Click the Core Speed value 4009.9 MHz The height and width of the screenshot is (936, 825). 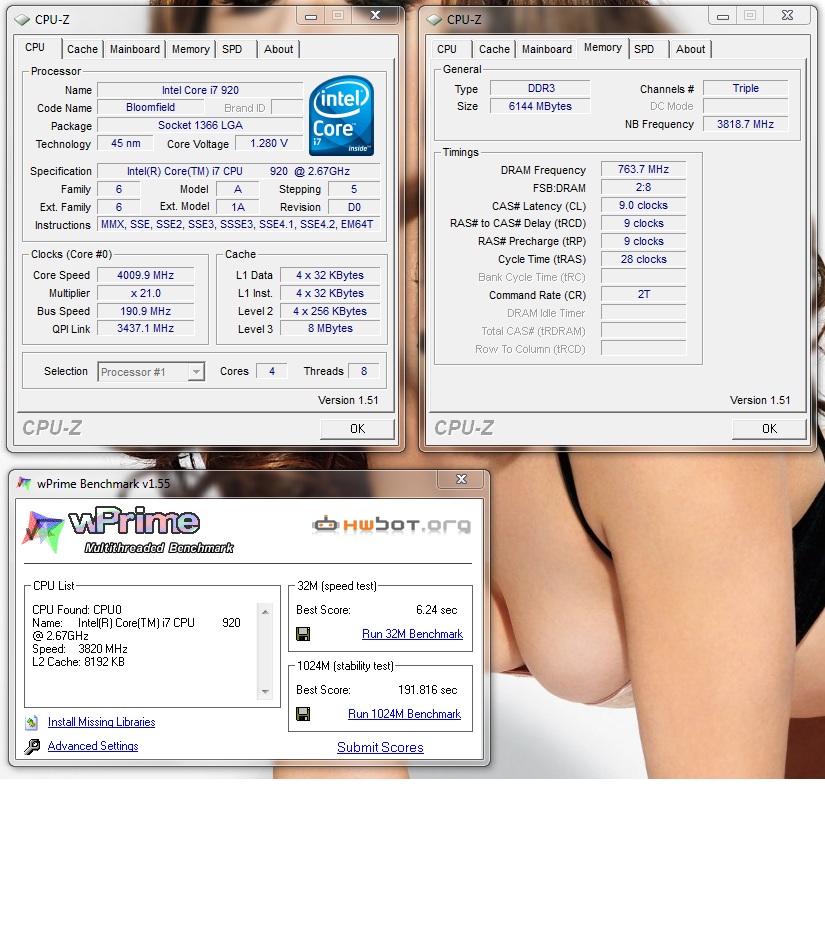pos(146,275)
